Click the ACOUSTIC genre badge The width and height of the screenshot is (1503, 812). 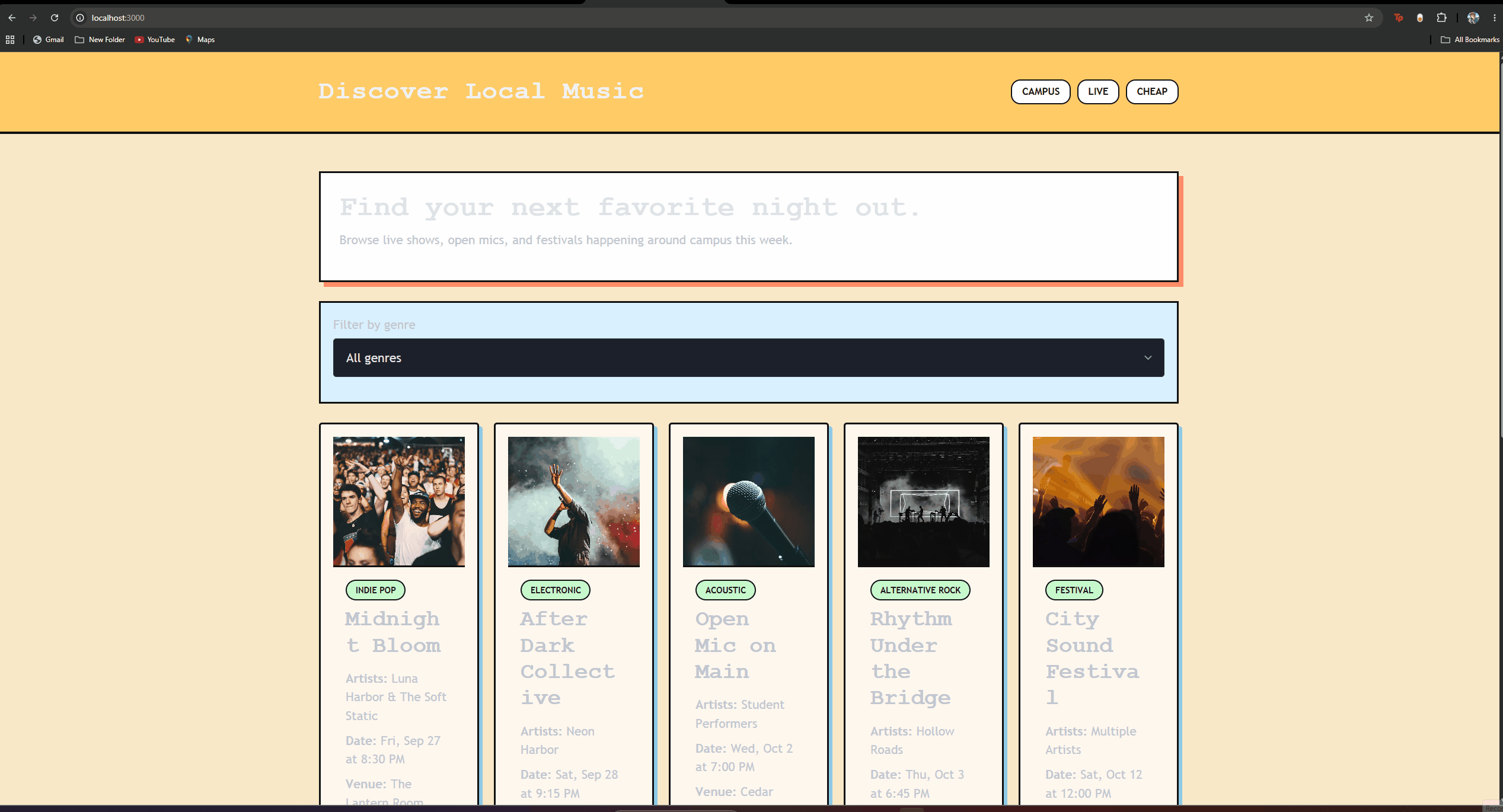click(x=726, y=590)
